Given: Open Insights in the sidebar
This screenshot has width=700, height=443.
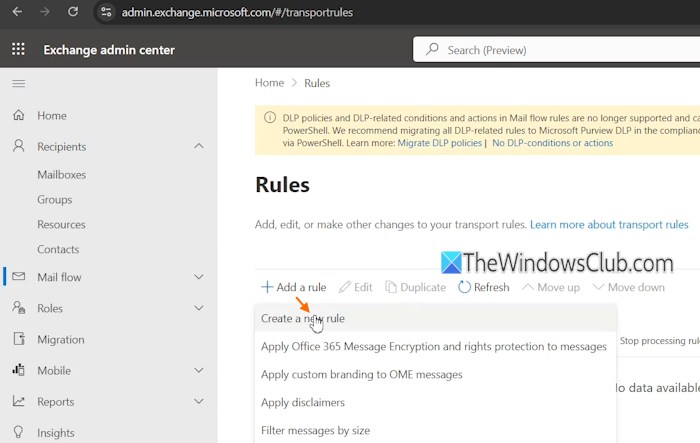Looking at the screenshot, I should point(56,433).
